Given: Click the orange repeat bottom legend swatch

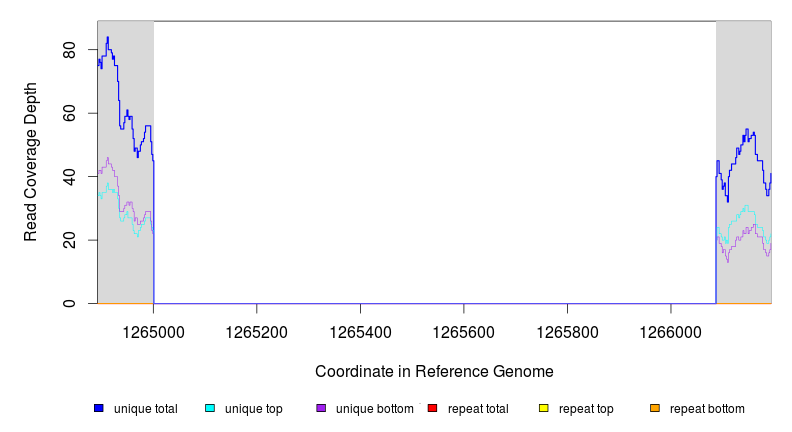Looking at the screenshot, I should (655, 408).
